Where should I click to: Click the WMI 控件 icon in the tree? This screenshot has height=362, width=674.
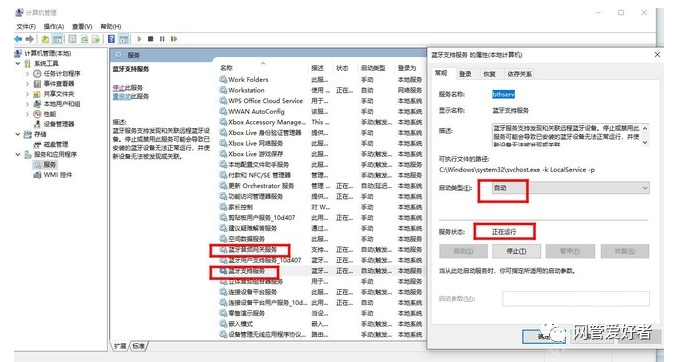point(37,175)
